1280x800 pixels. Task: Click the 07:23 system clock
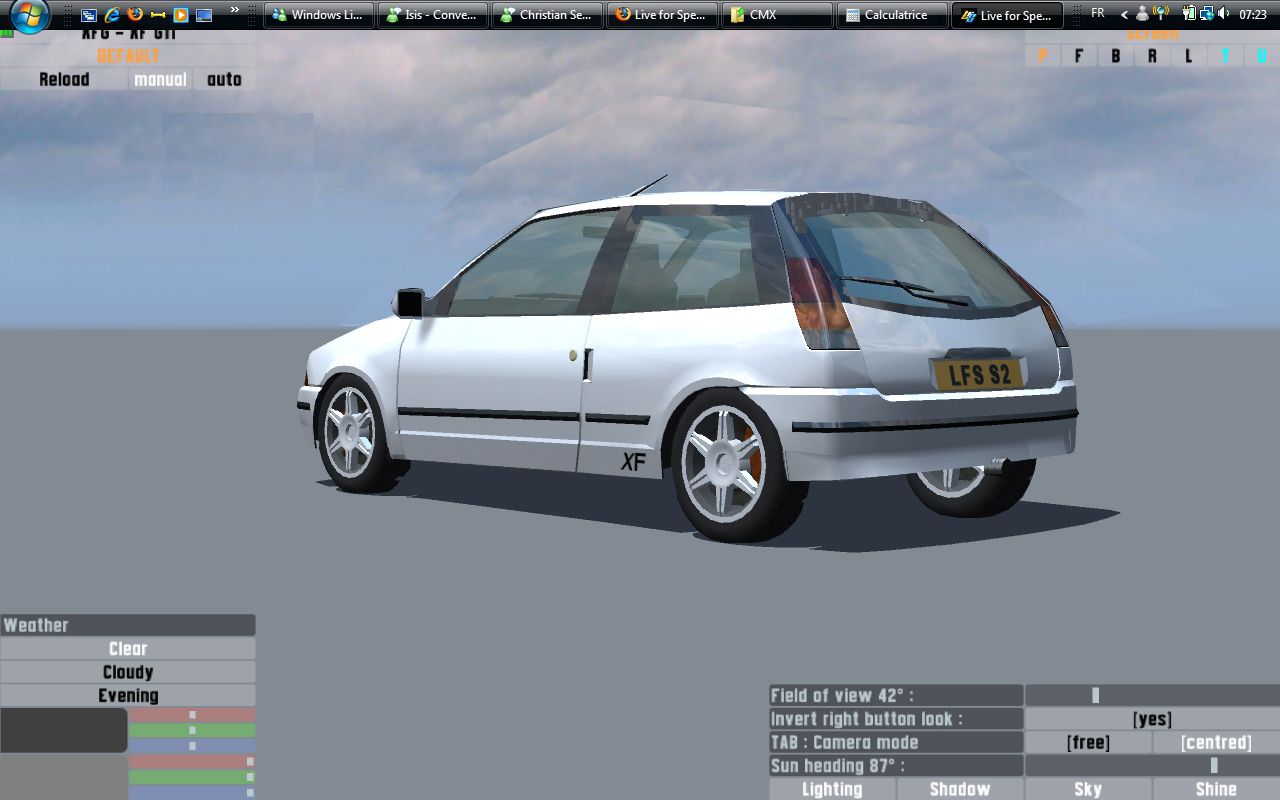(x=1252, y=15)
